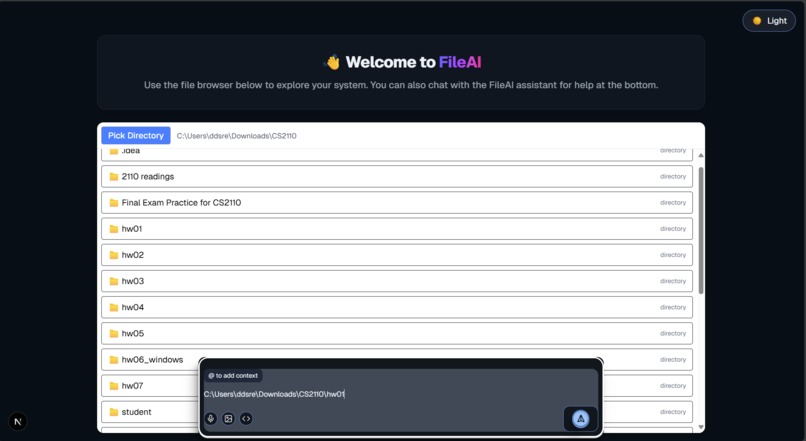Open the Final Exam Practice for CS2110 folder
Screen dimensions: 806x441
tap(397, 203)
